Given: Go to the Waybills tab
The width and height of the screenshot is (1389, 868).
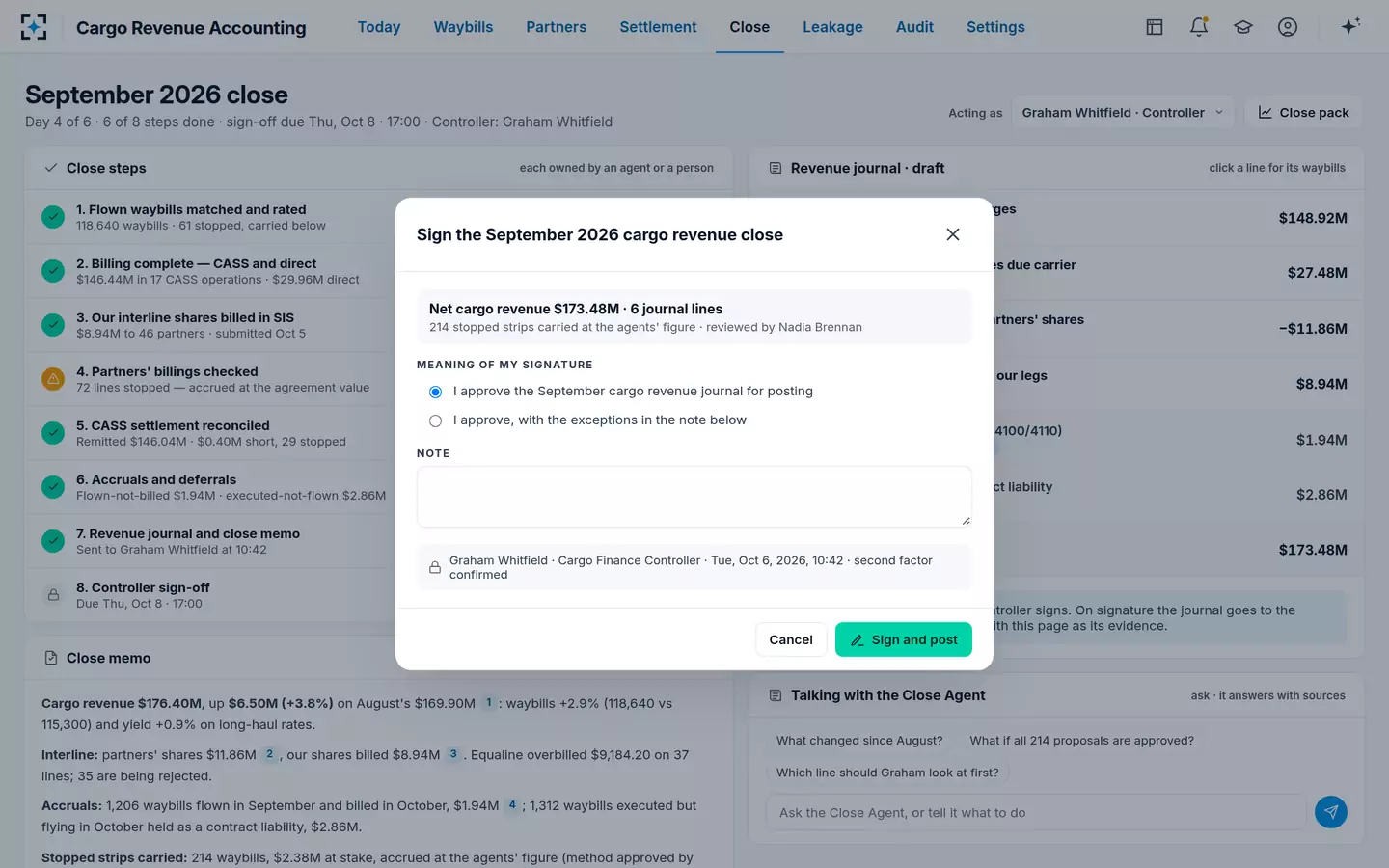Looking at the screenshot, I should pos(463,27).
